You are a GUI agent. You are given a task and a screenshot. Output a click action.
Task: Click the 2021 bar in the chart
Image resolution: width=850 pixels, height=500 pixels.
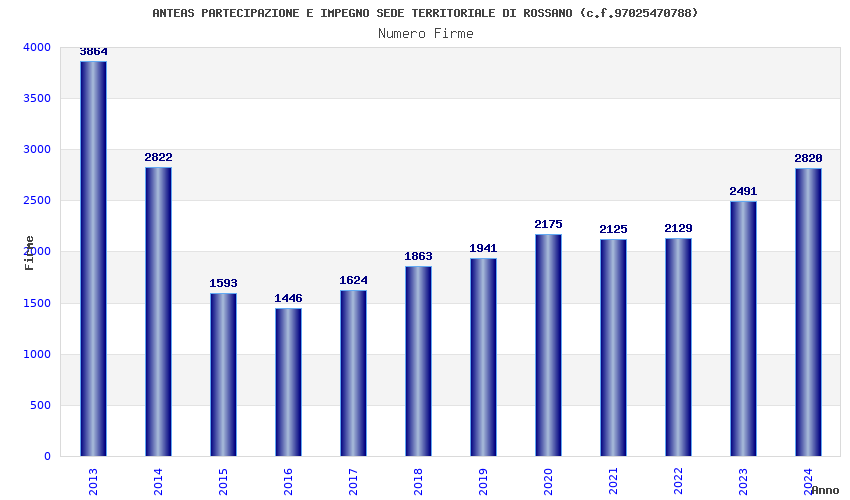[614, 348]
